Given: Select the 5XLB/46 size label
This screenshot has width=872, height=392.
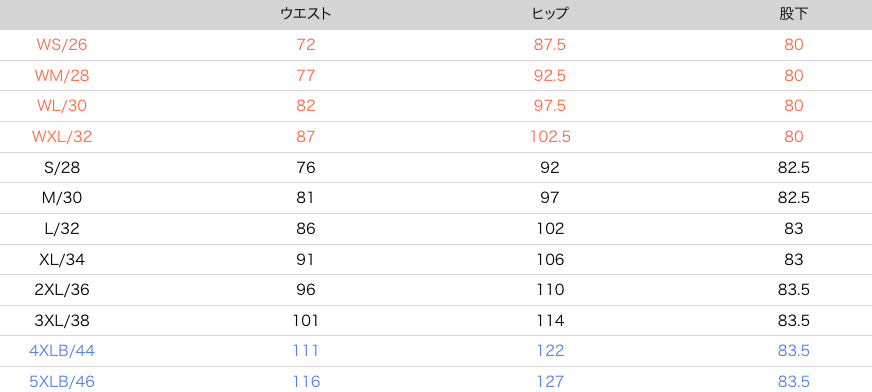Looking at the screenshot, I should (x=62, y=381).
